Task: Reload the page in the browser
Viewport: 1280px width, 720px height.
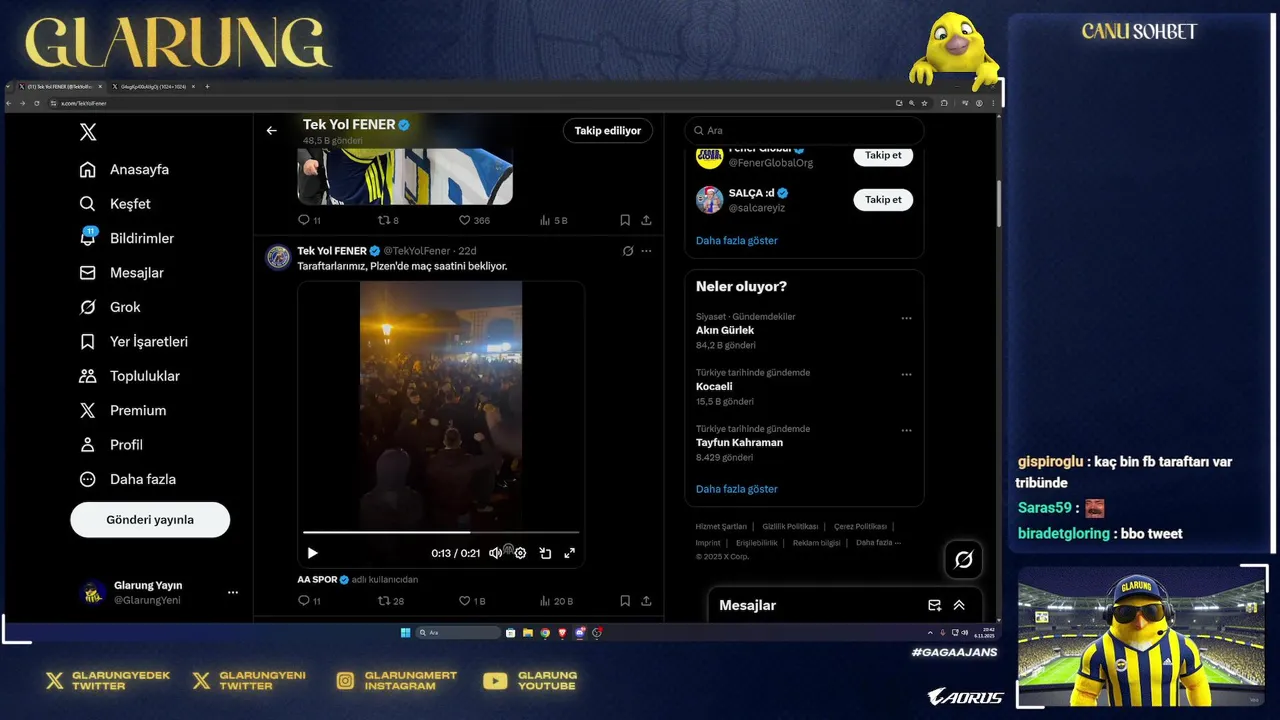Action: point(37,103)
